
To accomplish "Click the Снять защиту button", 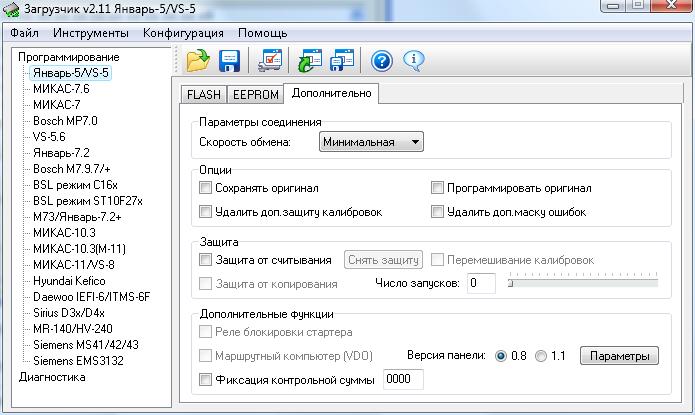I will [x=383, y=260].
